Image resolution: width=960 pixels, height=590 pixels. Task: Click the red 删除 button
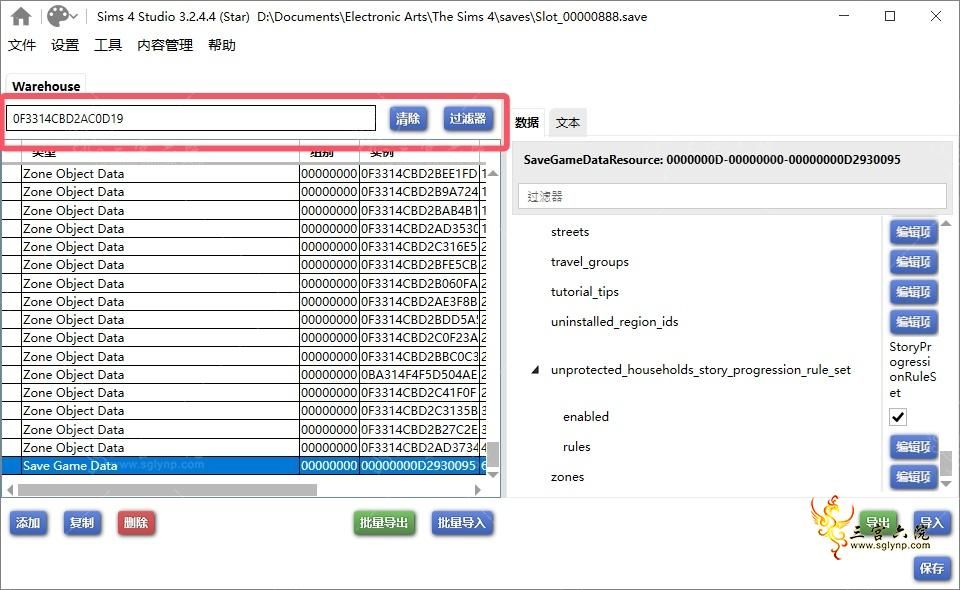(136, 523)
